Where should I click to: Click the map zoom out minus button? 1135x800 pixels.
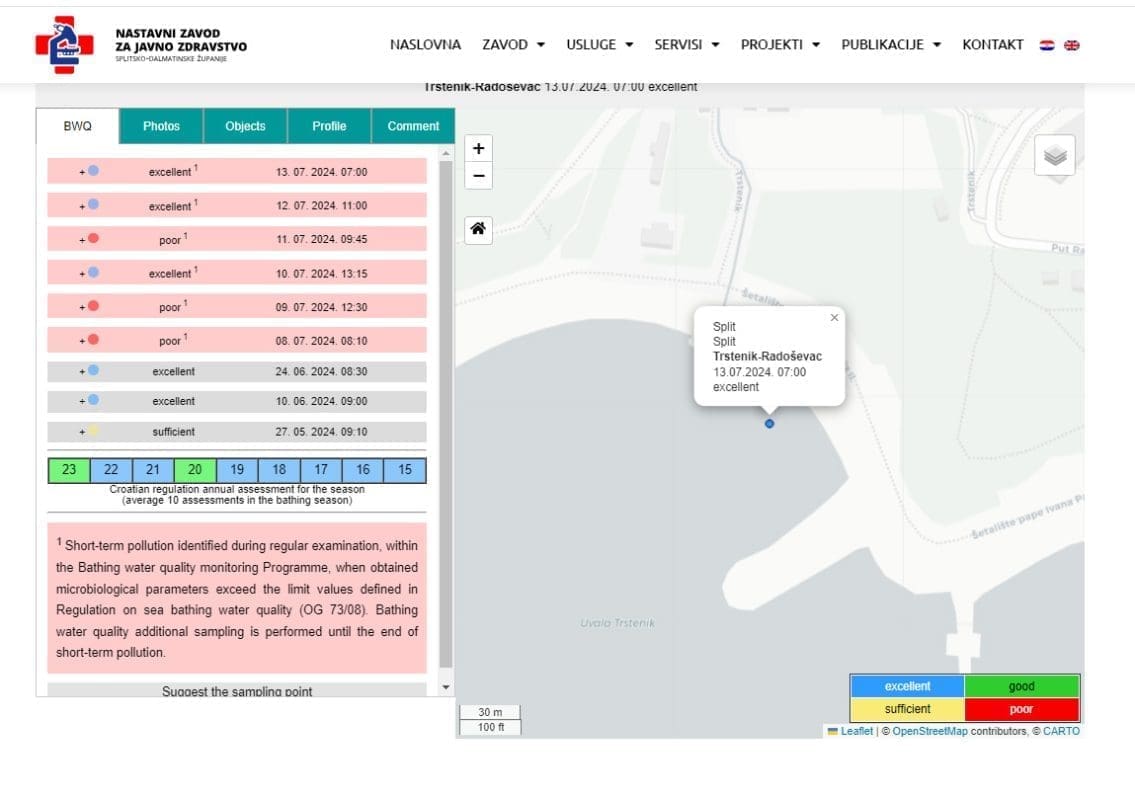click(x=478, y=176)
